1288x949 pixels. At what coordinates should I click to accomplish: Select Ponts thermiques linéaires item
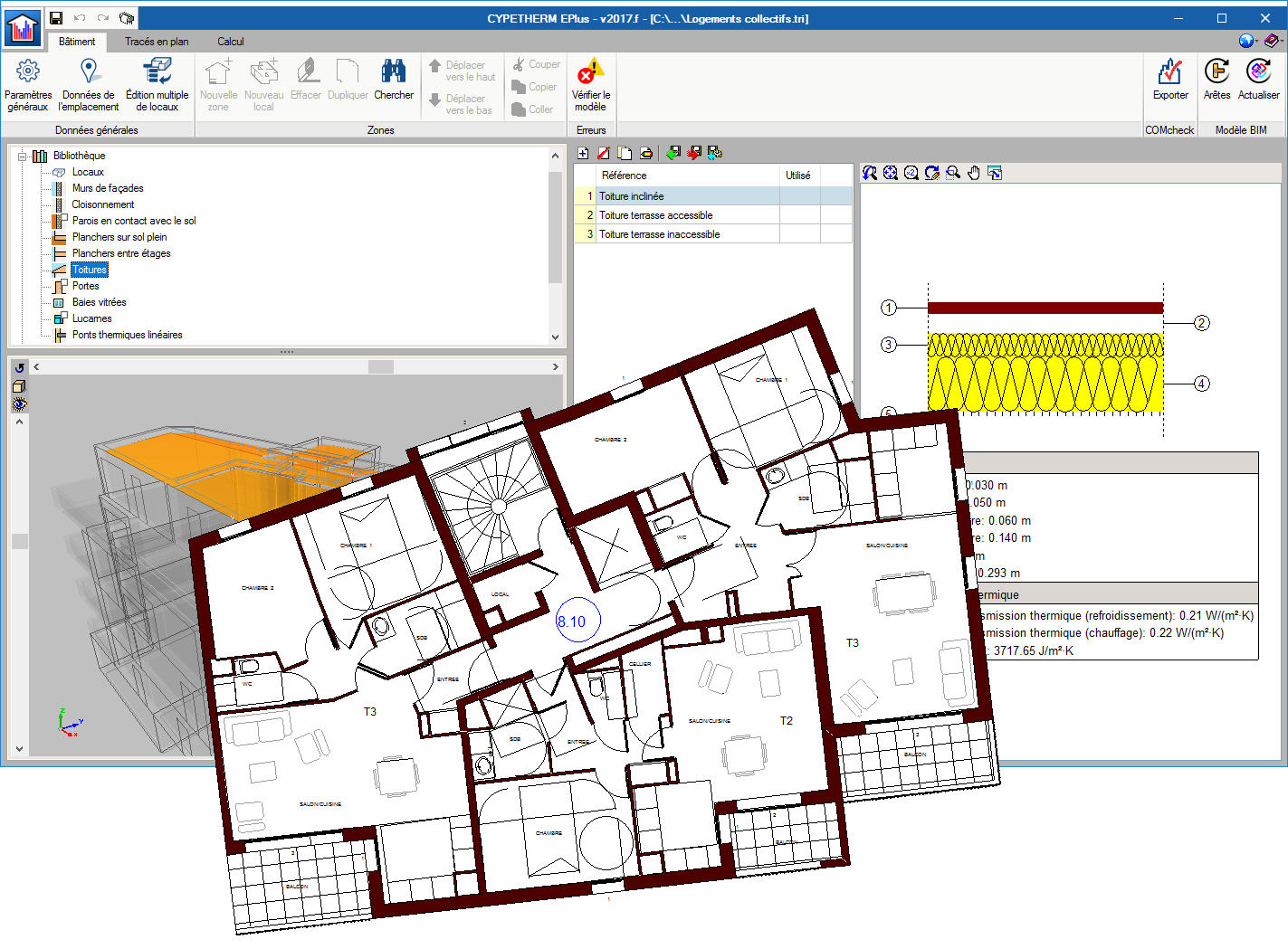pyautogui.click(x=128, y=335)
